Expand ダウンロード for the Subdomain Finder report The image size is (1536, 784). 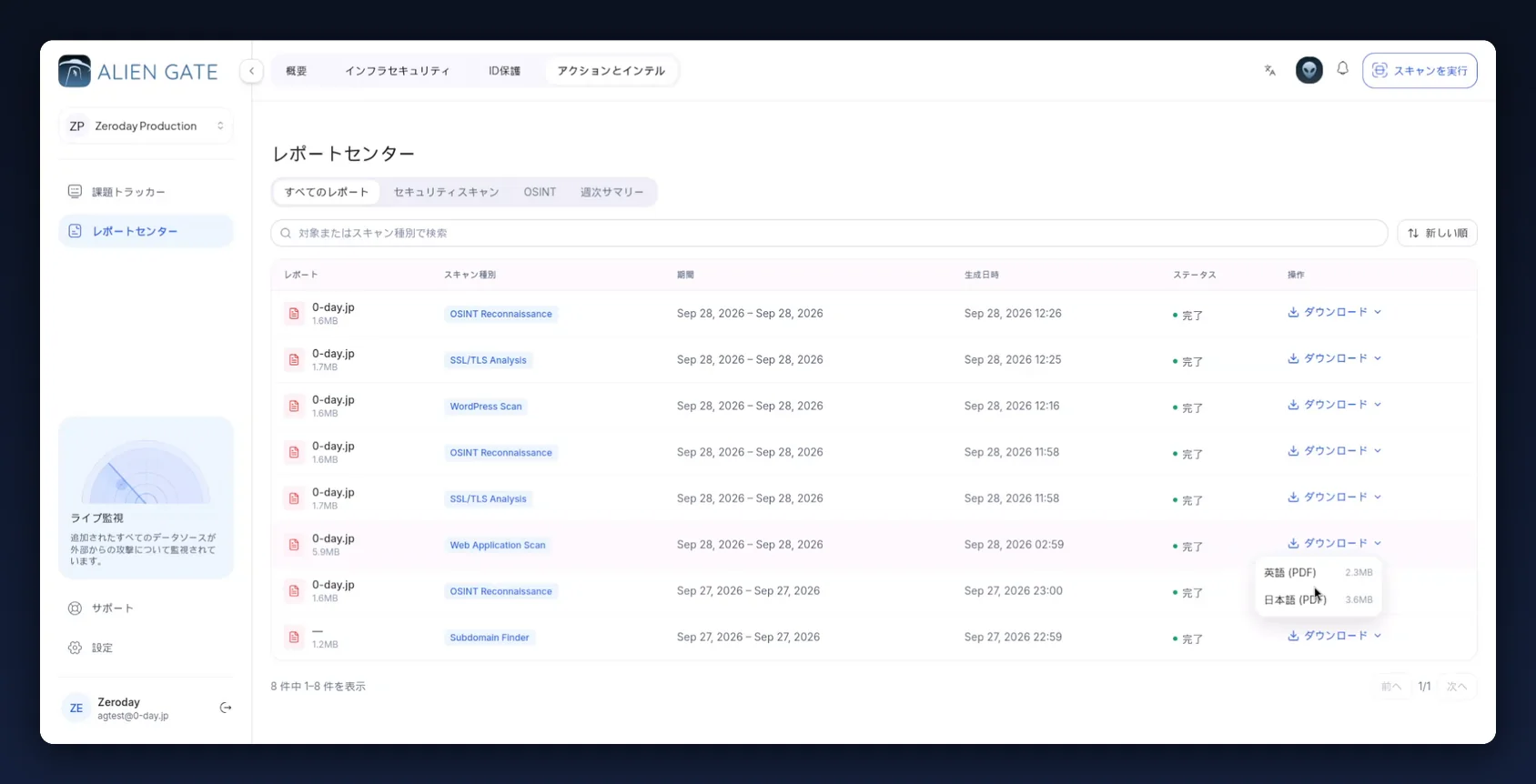pos(1335,636)
